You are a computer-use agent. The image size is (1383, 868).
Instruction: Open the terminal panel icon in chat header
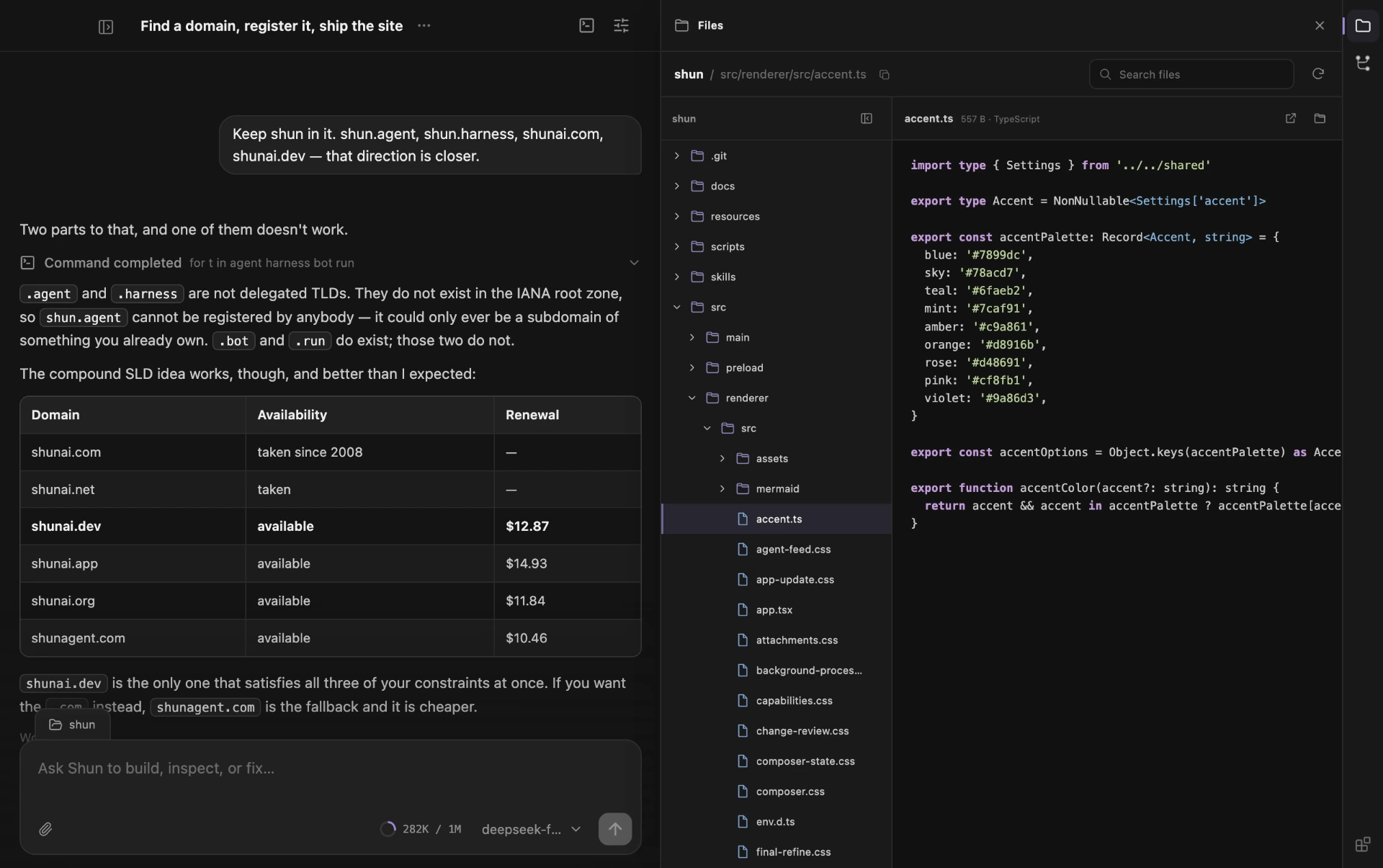(586, 25)
